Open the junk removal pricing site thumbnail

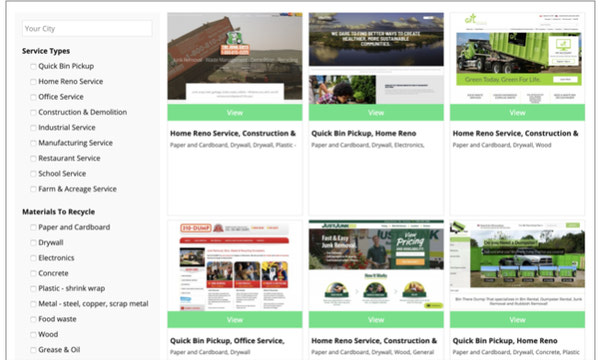tap(376, 266)
